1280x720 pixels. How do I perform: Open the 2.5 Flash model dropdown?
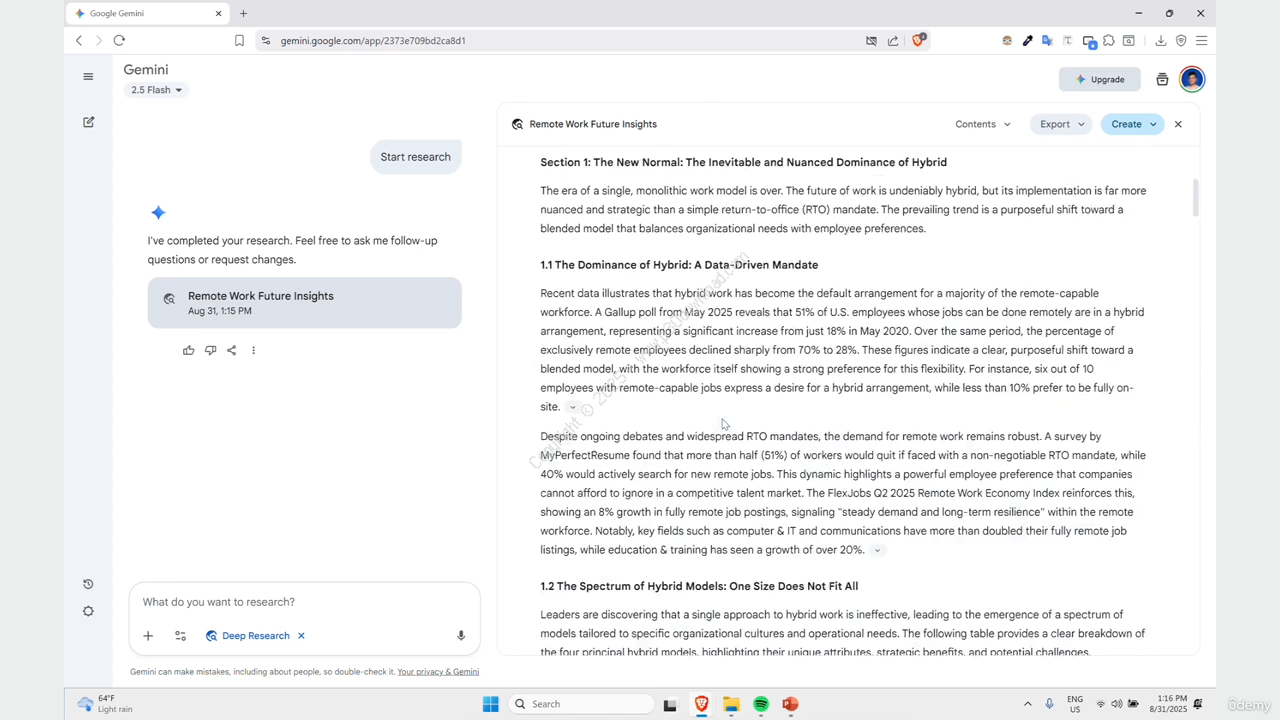click(x=157, y=90)
